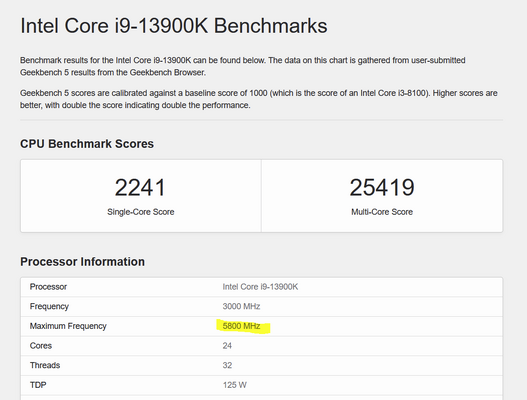Click the Intel Core i9-13900K Benchmarks heading
The height and width of the screenshot is (400, 527).
click(x=174, y=26)
